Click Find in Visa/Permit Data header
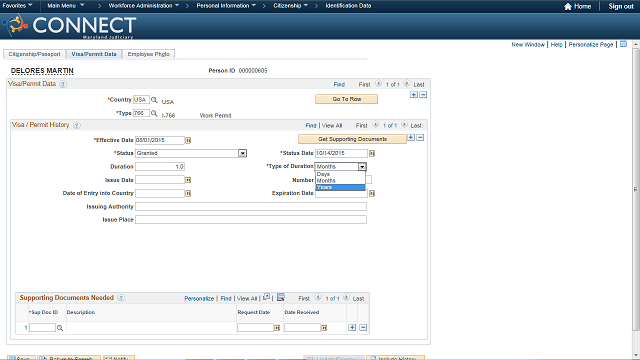Screen dimensions: 640x360 pos(339,84)
